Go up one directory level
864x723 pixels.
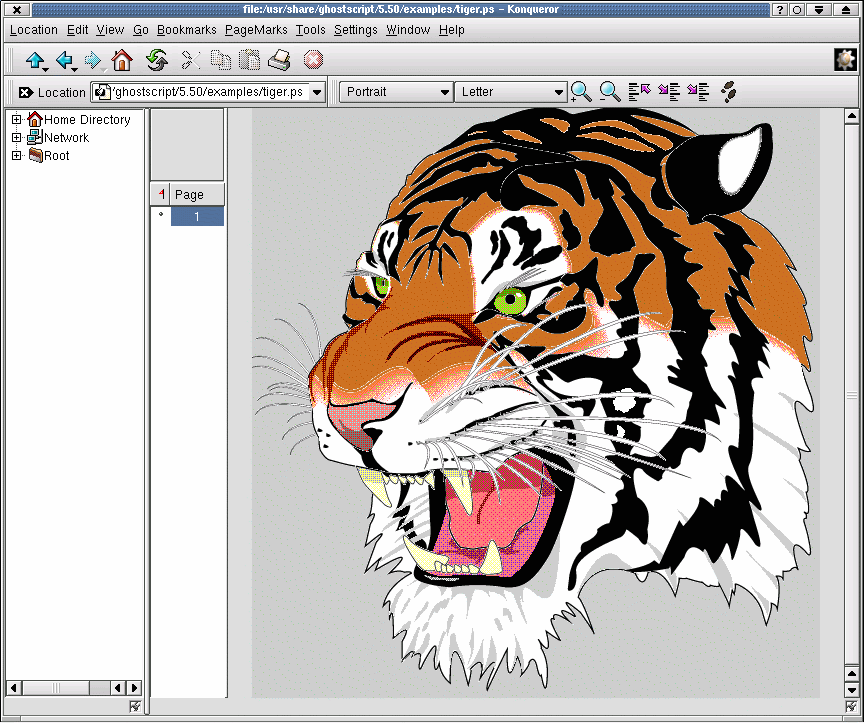click(35, 60)
